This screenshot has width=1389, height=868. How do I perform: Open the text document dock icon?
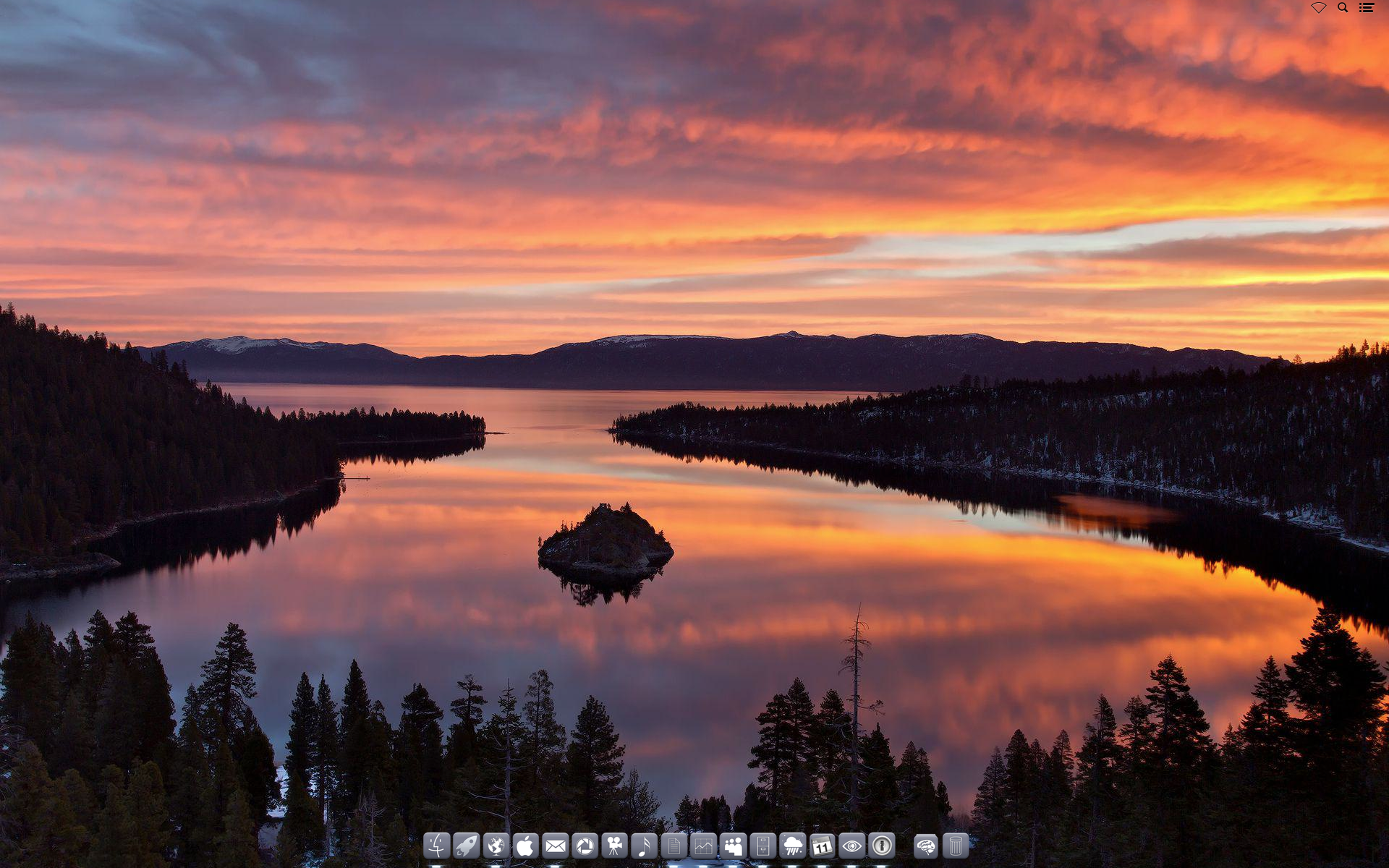click(x=674, y=845)
